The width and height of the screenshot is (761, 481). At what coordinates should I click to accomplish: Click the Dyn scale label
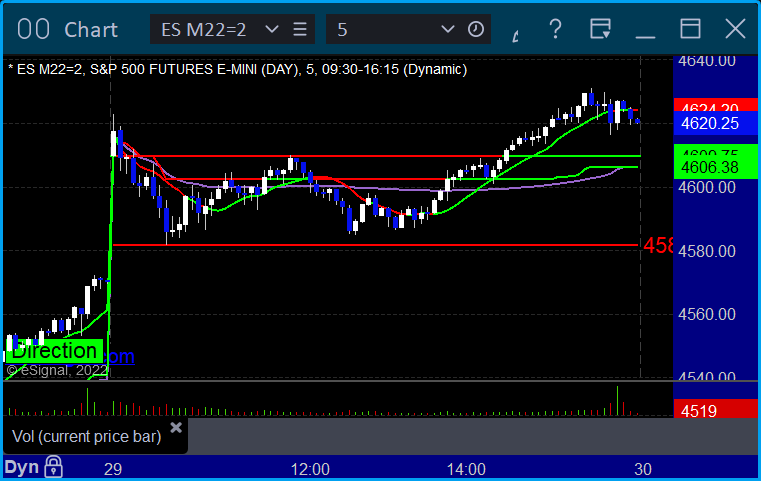pos(22,467)
